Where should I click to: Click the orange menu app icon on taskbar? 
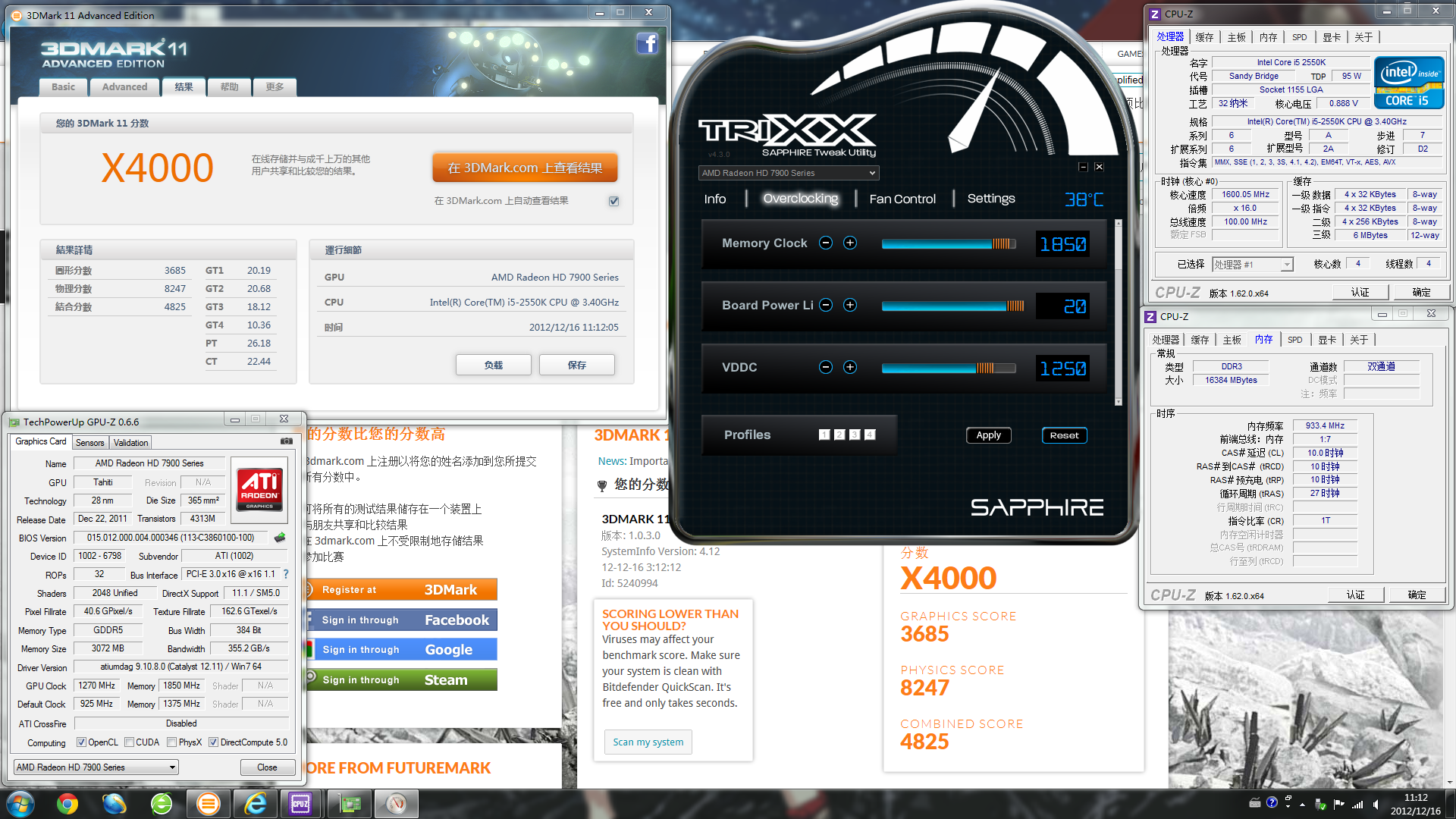click(x=209, y=804)
